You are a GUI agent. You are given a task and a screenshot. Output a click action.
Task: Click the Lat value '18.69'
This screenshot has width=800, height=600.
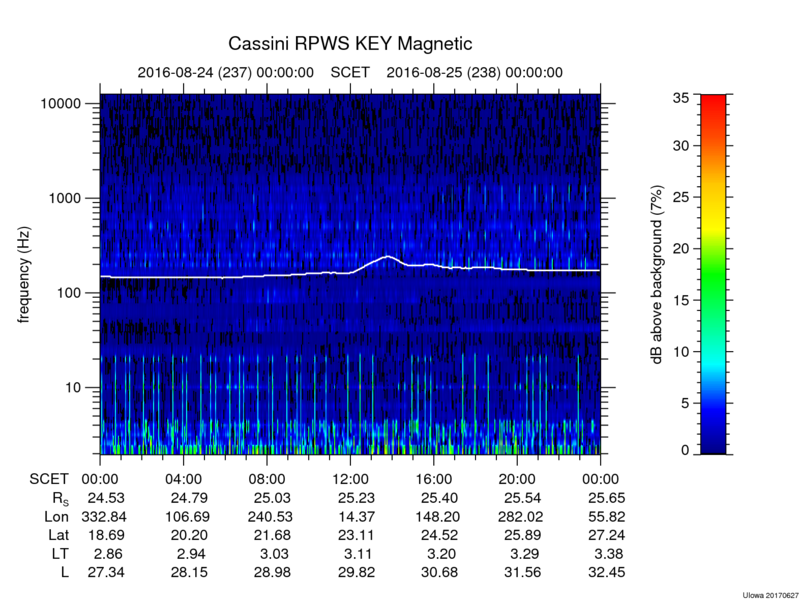(106, 535)
